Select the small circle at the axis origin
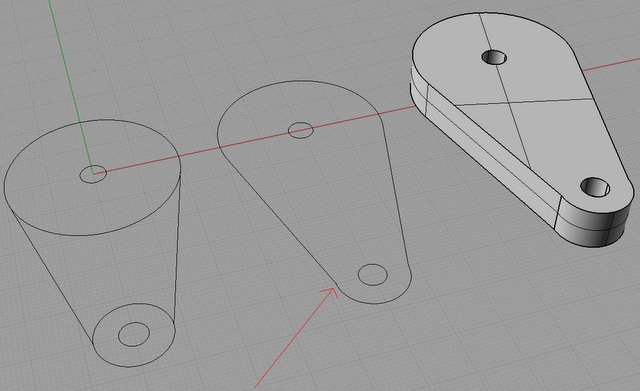This screenshot has height=391, width=640. point(93,174)
